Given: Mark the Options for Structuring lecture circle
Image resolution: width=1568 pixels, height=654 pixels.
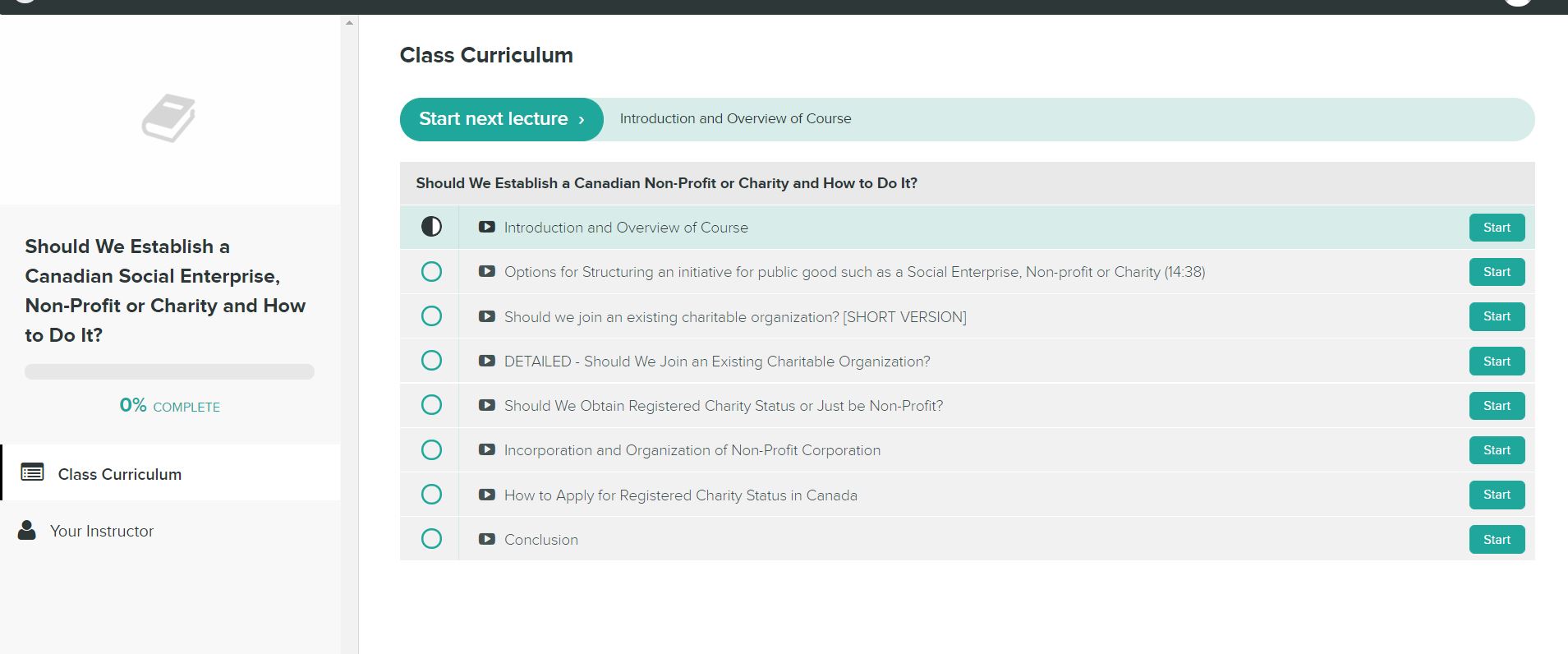Looking at the screenshot, I should tap(431, 271).
